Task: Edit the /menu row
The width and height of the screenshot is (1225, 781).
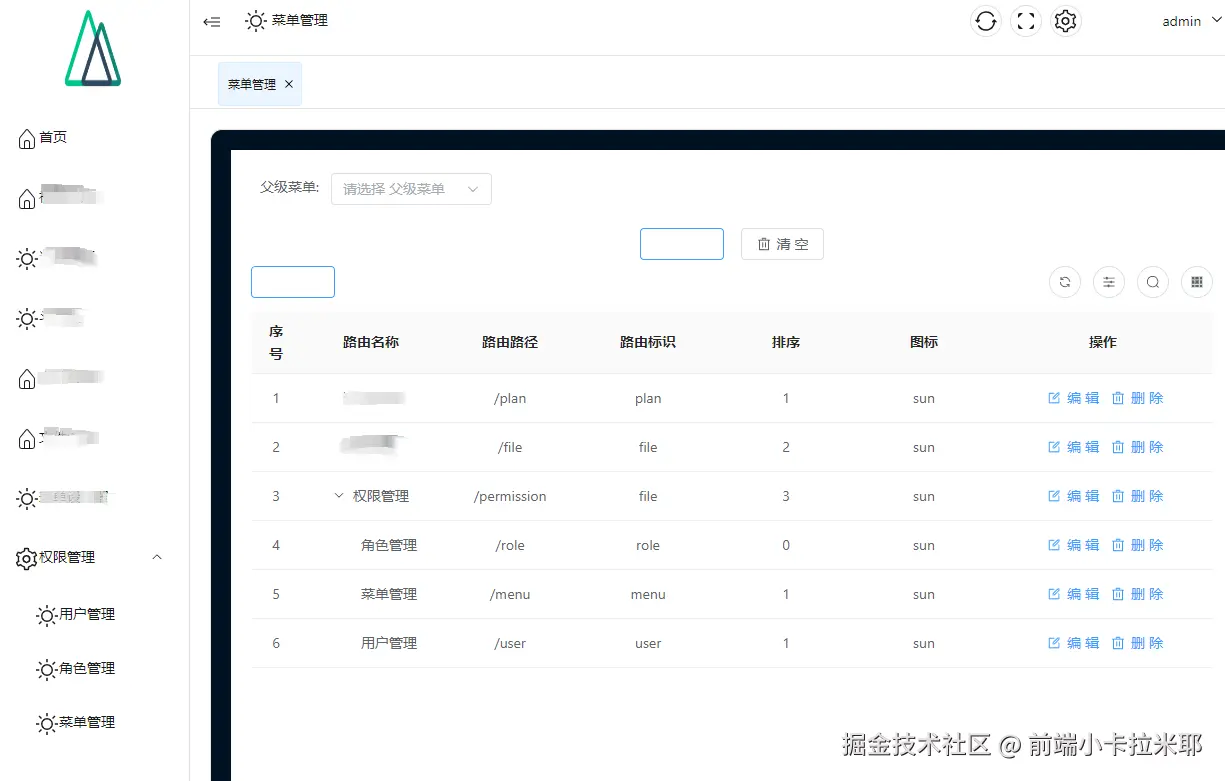Action: pos(1074,594)
